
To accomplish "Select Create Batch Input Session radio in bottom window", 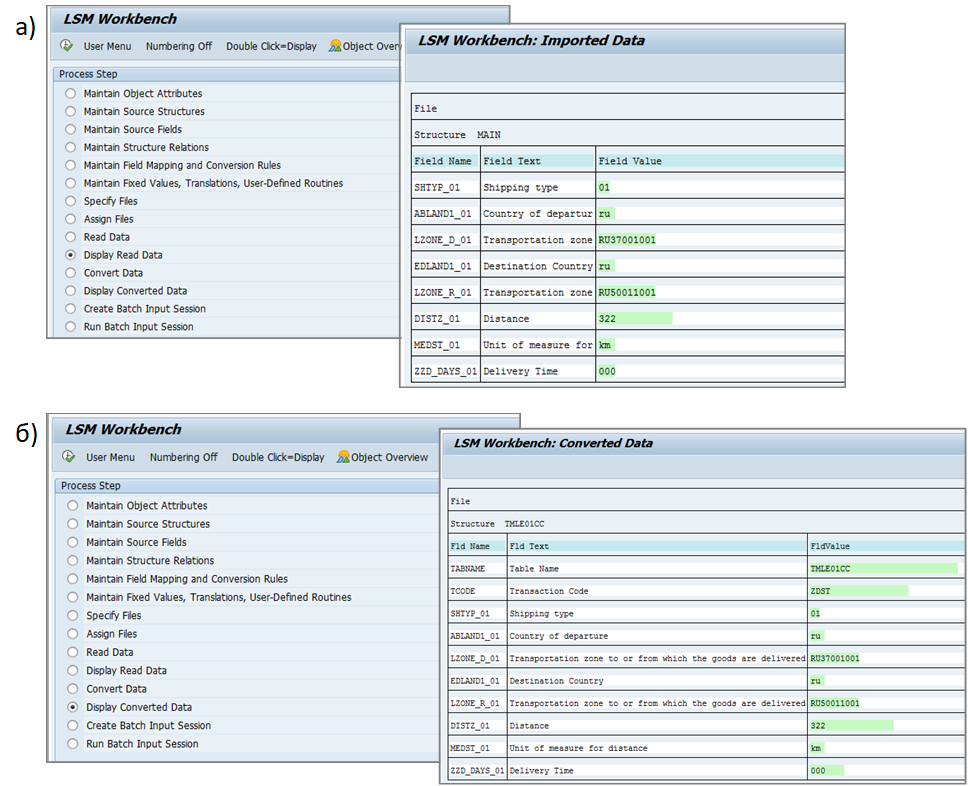I will pyautogui.click(x=73, y=725).
